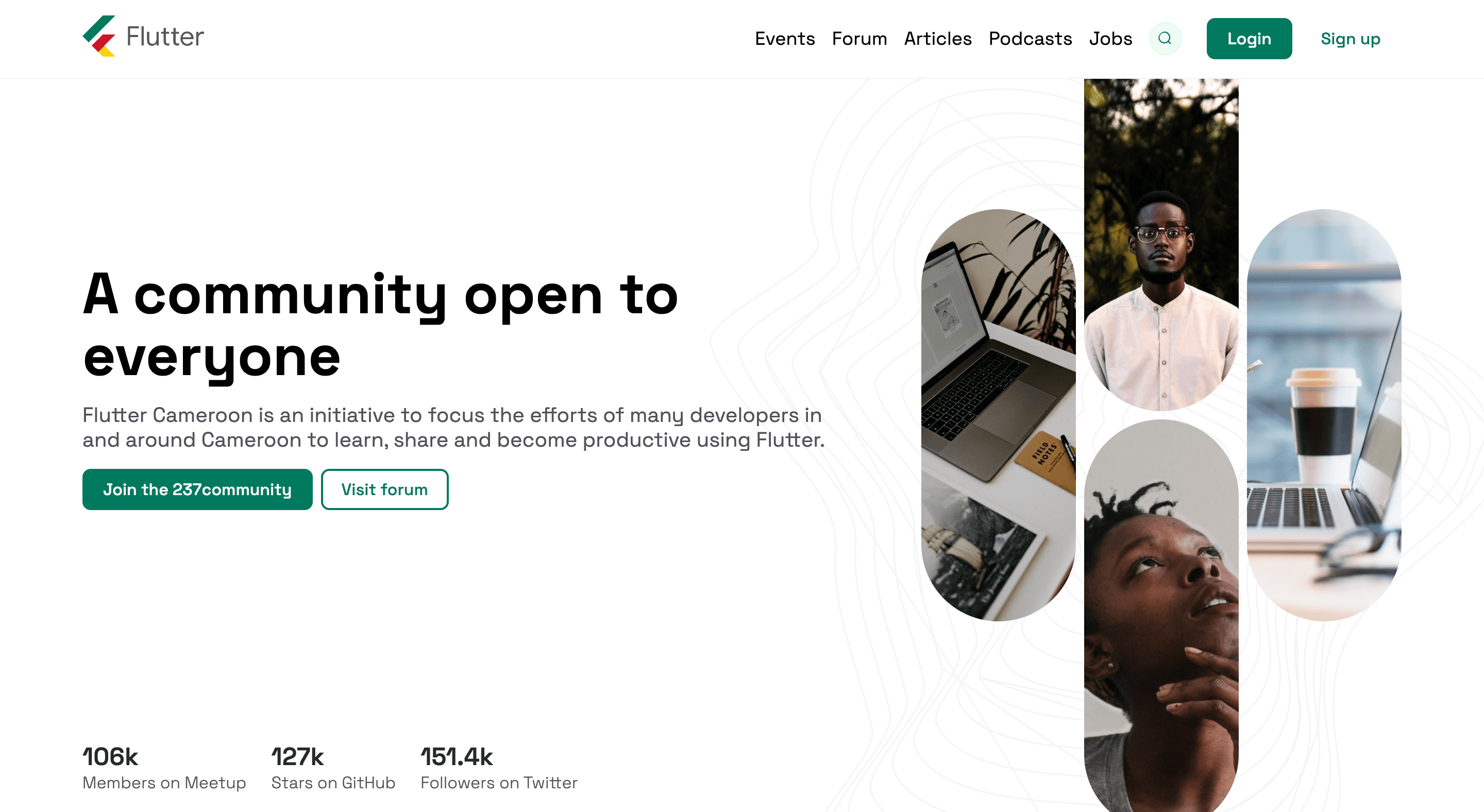The height and width of the screenshot is (812, 1484).
Task: Select the laptop and notebook photo
Action: [x=999, y=415]
